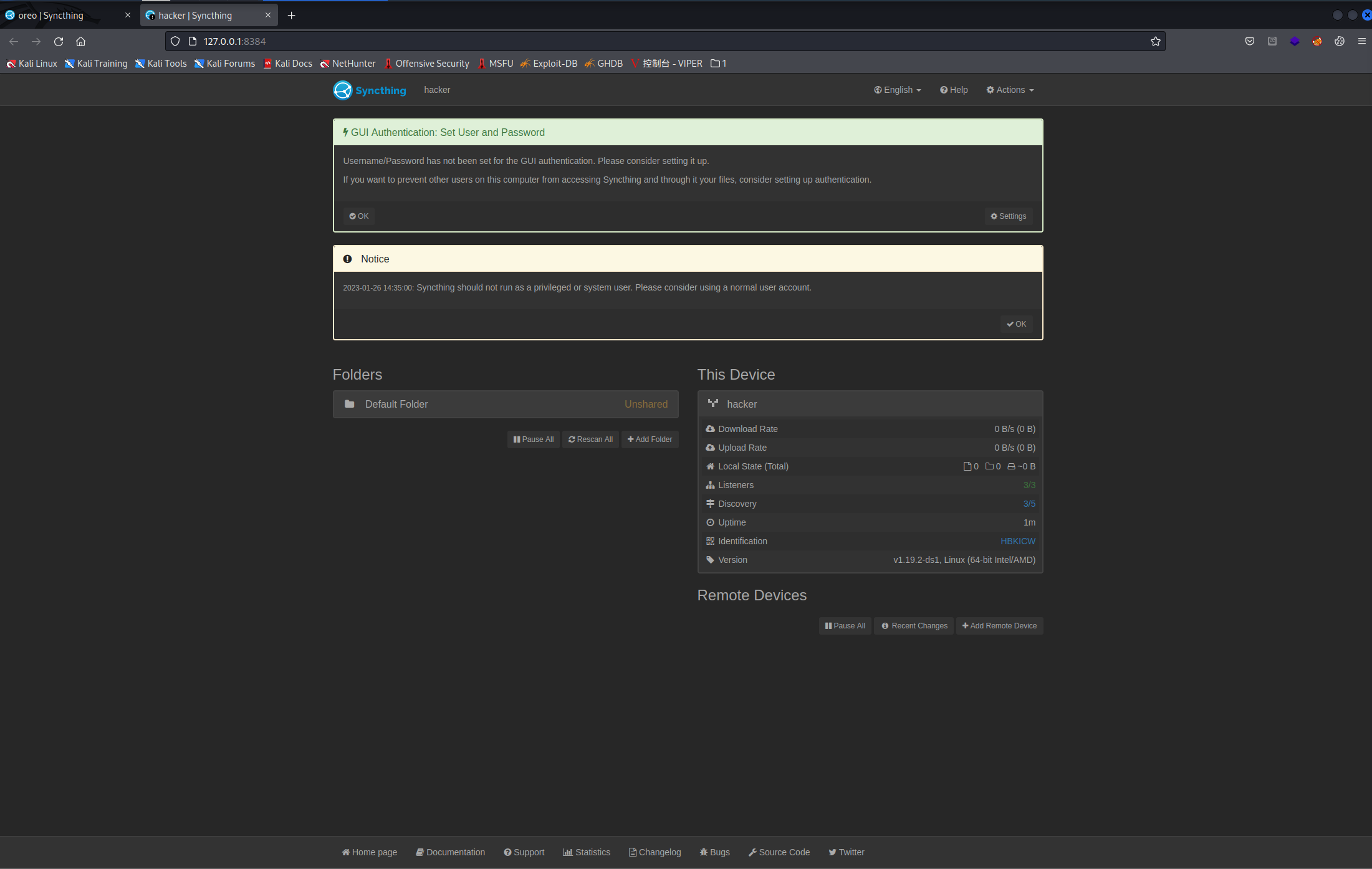Bookmark this page with the star icon

1155,41
